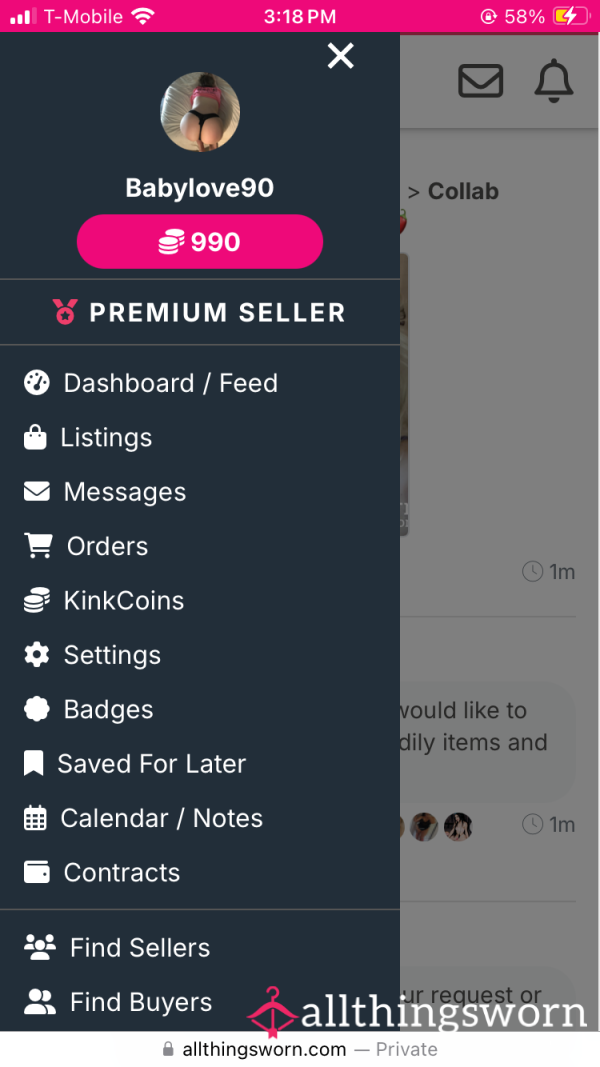This screenshot has height=1067, width=600.
Task: Click the Badges seal icon
Action: click(37, 709)
